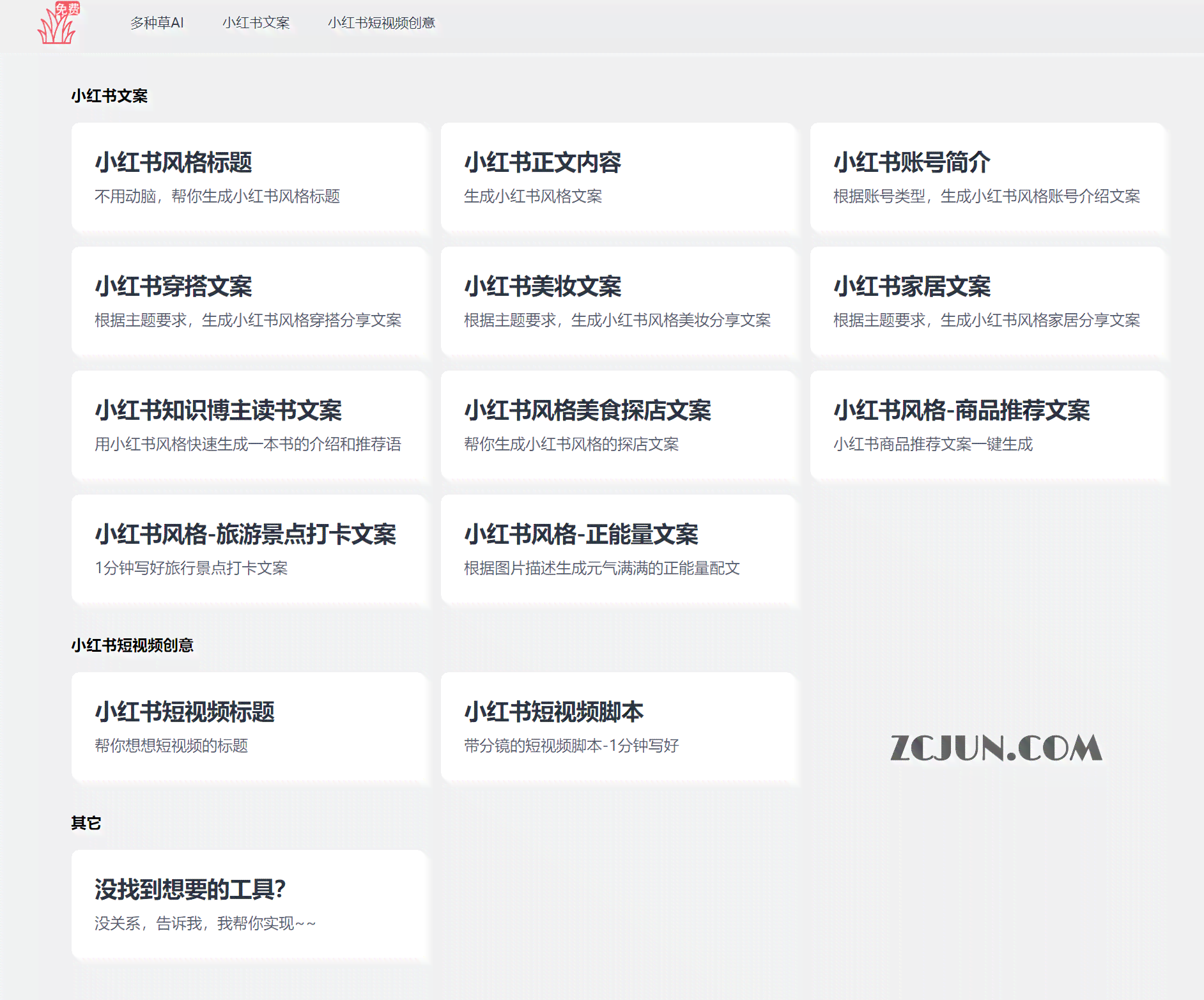Click the 小红书文案 section heading
This screenshot has width=1204, height=1000.
click(109, 96)
